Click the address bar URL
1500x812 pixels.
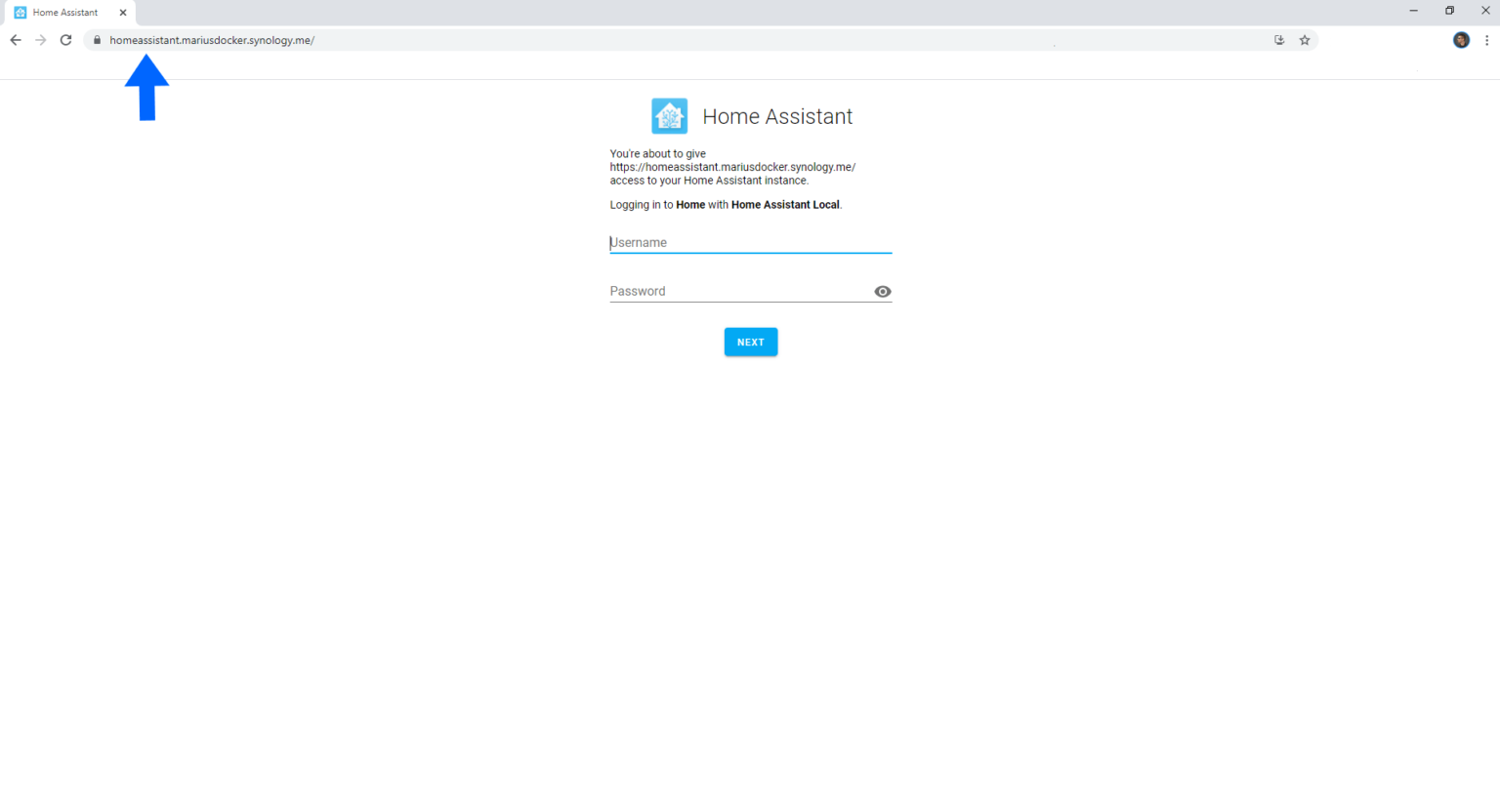212,40
